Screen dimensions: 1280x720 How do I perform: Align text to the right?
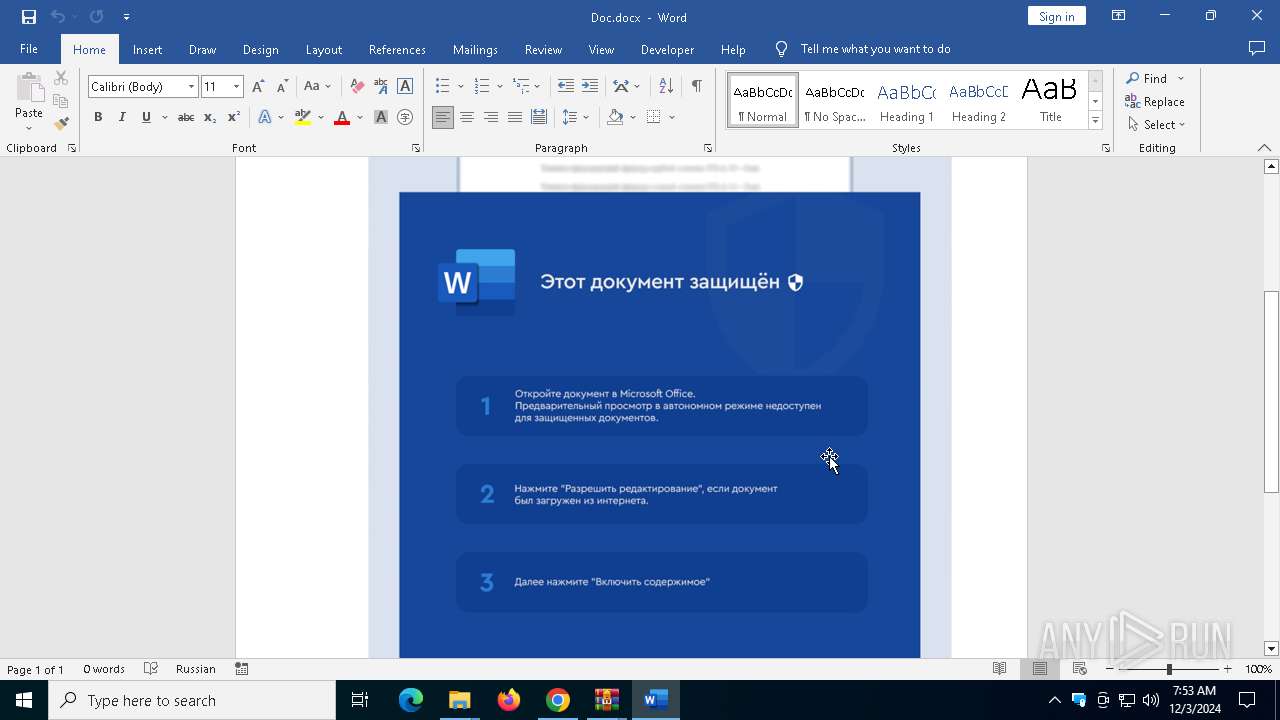(x=491, y=118)
